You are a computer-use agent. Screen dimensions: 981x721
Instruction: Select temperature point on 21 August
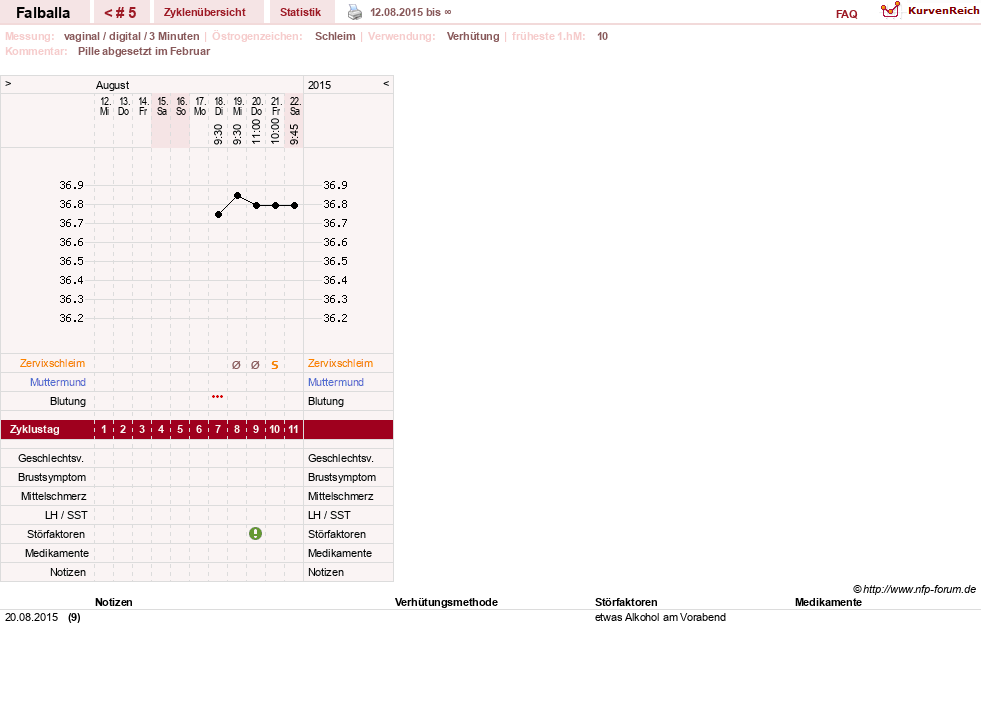(x=275, y=205)
